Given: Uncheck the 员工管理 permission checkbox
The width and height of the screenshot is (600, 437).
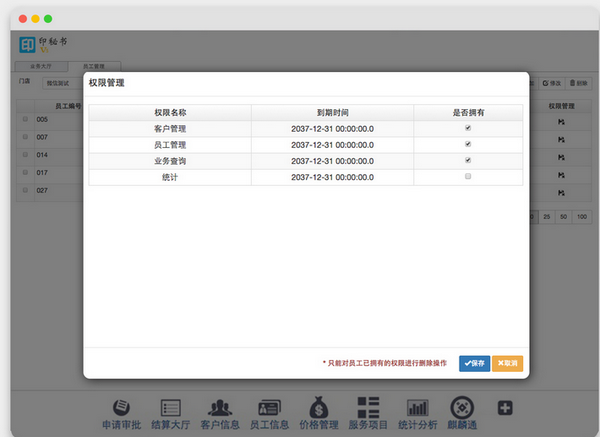Looking at the screenshot, I should 468,144.
